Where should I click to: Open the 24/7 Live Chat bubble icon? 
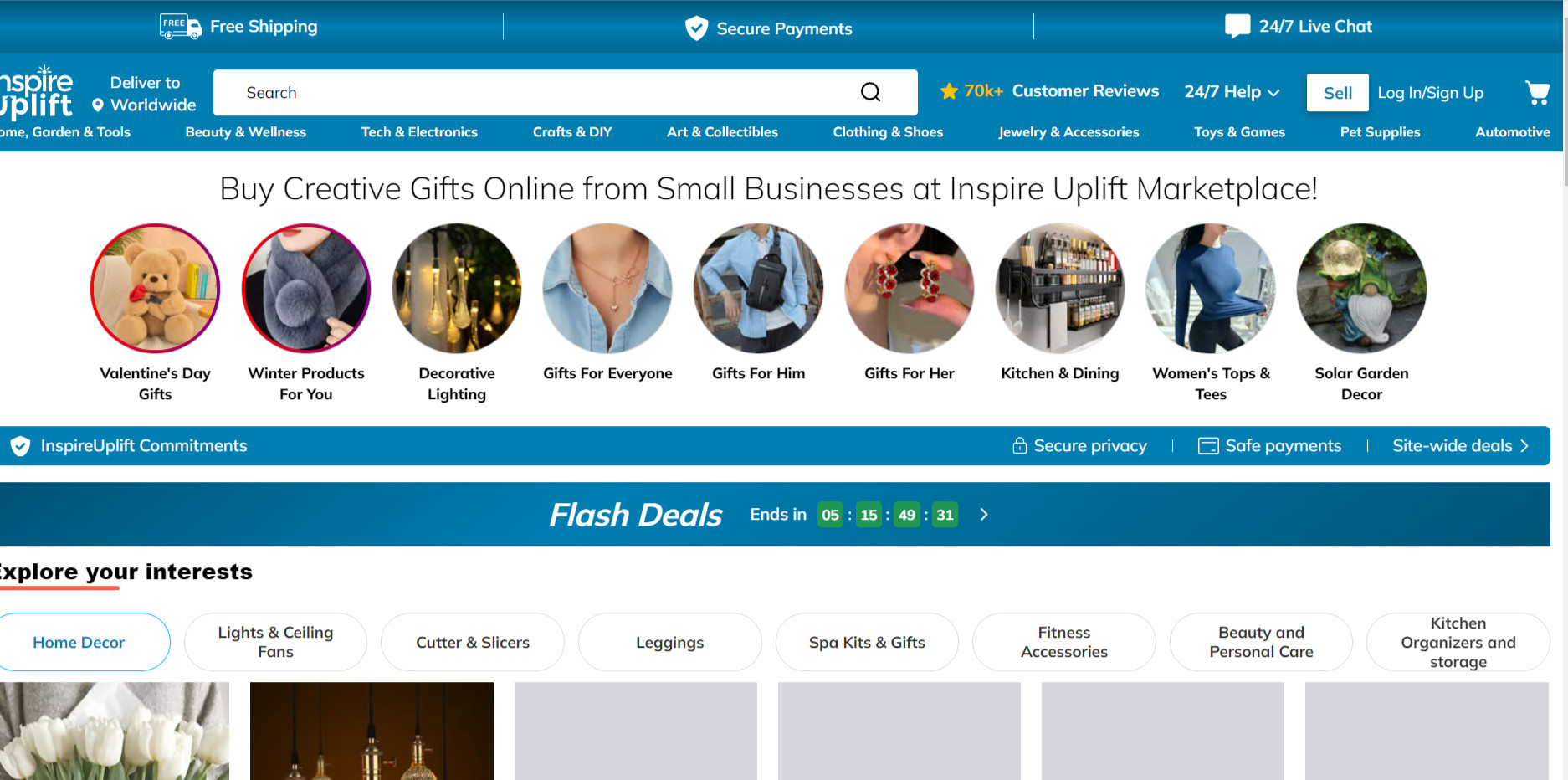pyautogui.click(x=1237, y=26)
